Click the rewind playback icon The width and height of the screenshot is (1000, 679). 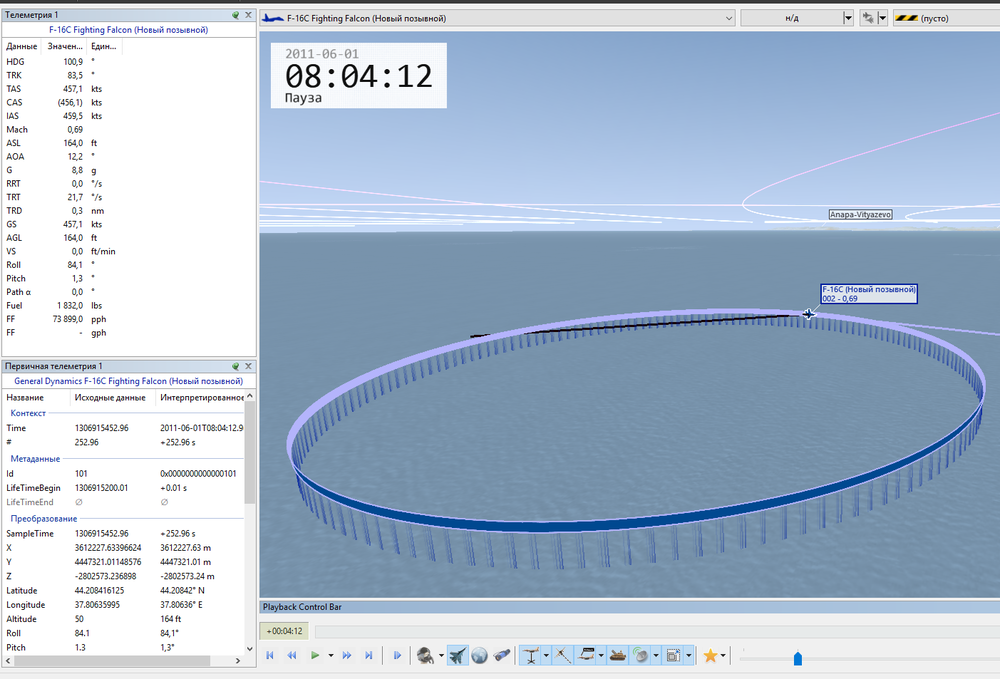point(292,656)
